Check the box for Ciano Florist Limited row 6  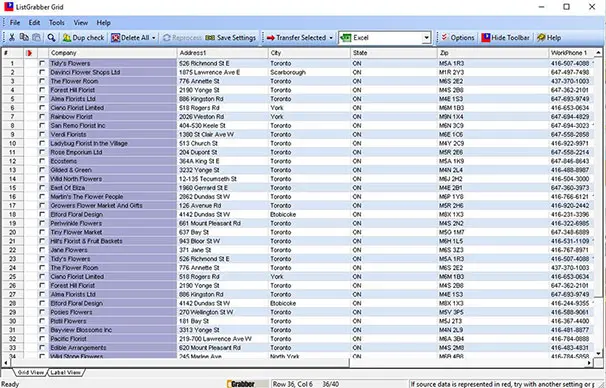(42, 107)
